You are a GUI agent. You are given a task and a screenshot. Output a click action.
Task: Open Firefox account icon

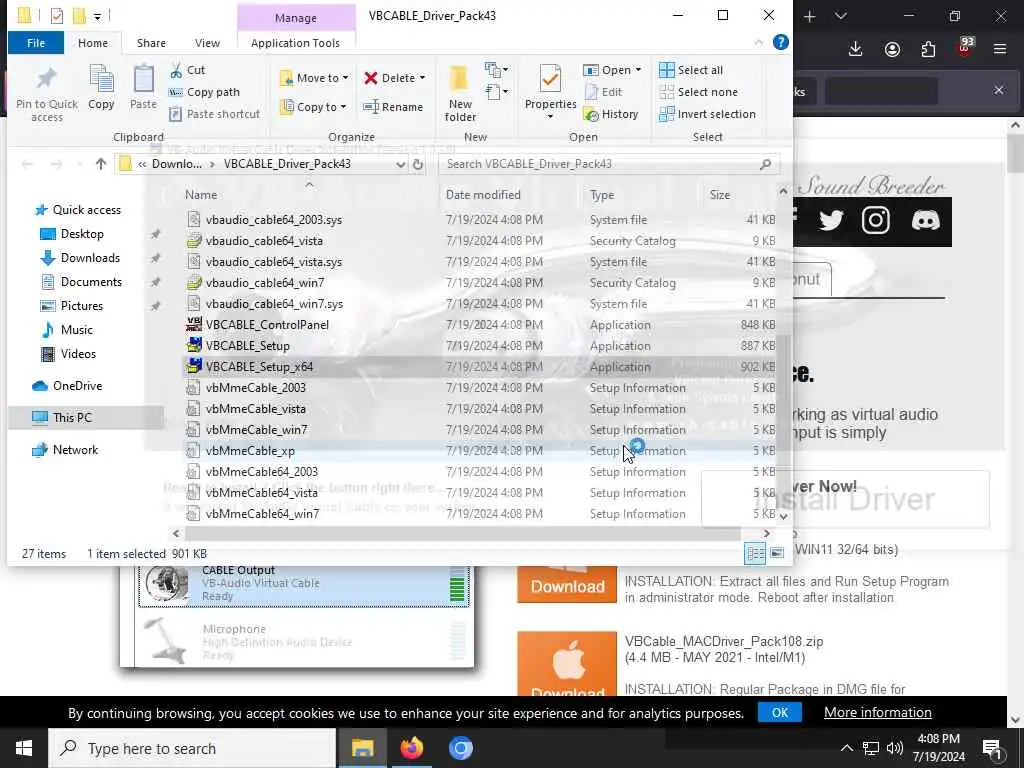892,49
